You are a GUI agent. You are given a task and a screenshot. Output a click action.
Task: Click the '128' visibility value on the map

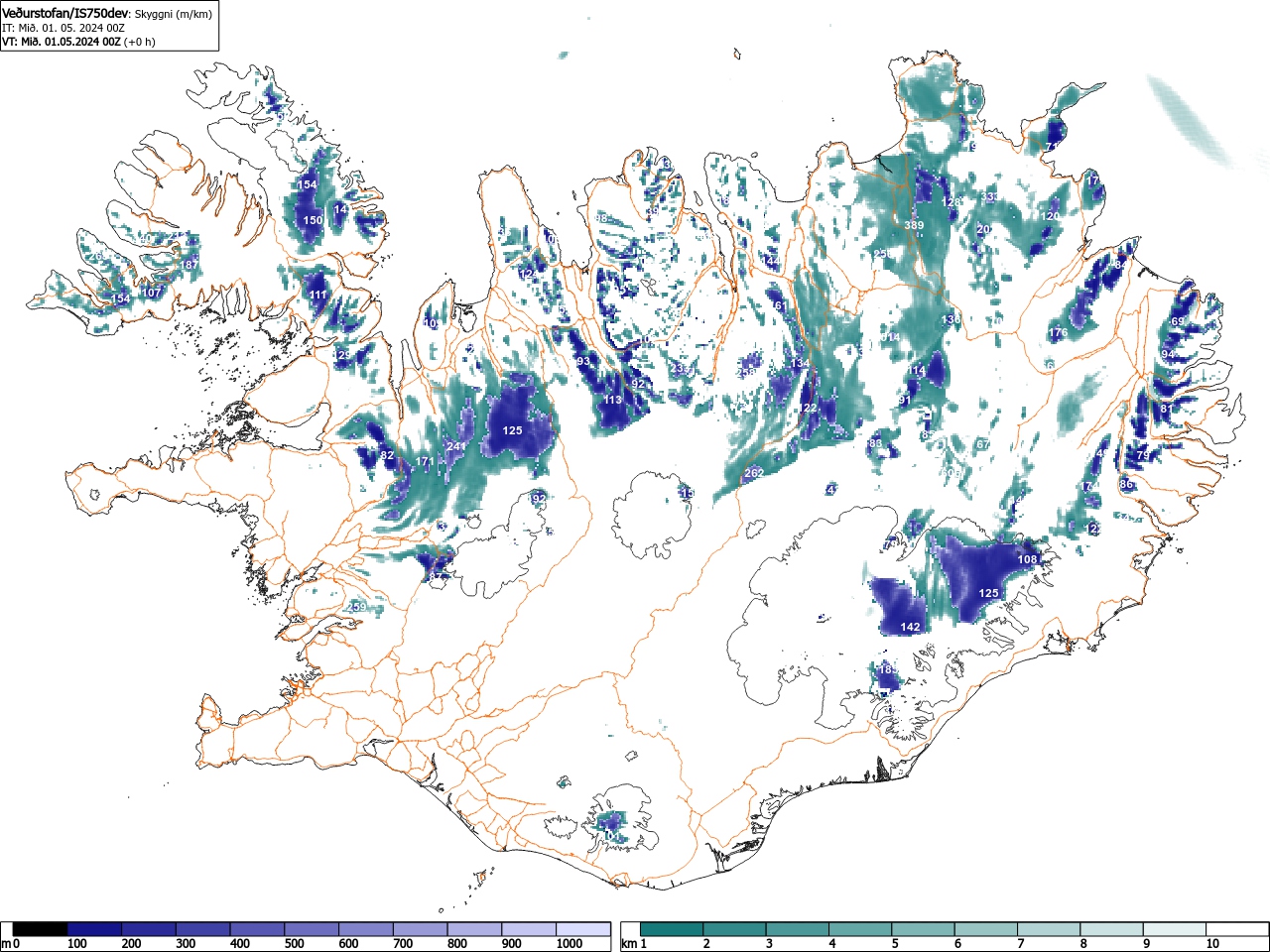951,202
